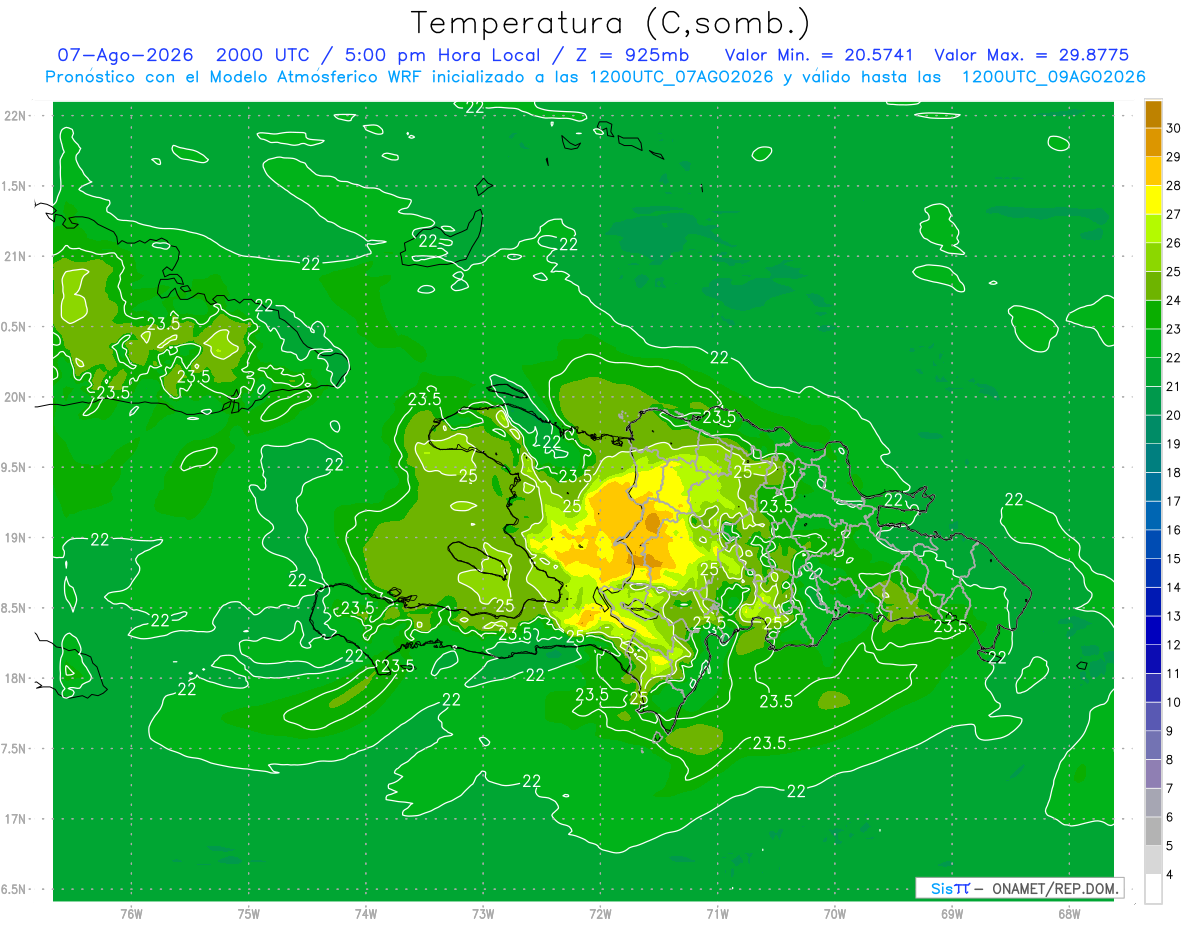1200x927 pixels.
Task: Click the '19N' latitude axis label
Action: pyautogui.click(x=17, y=538)
